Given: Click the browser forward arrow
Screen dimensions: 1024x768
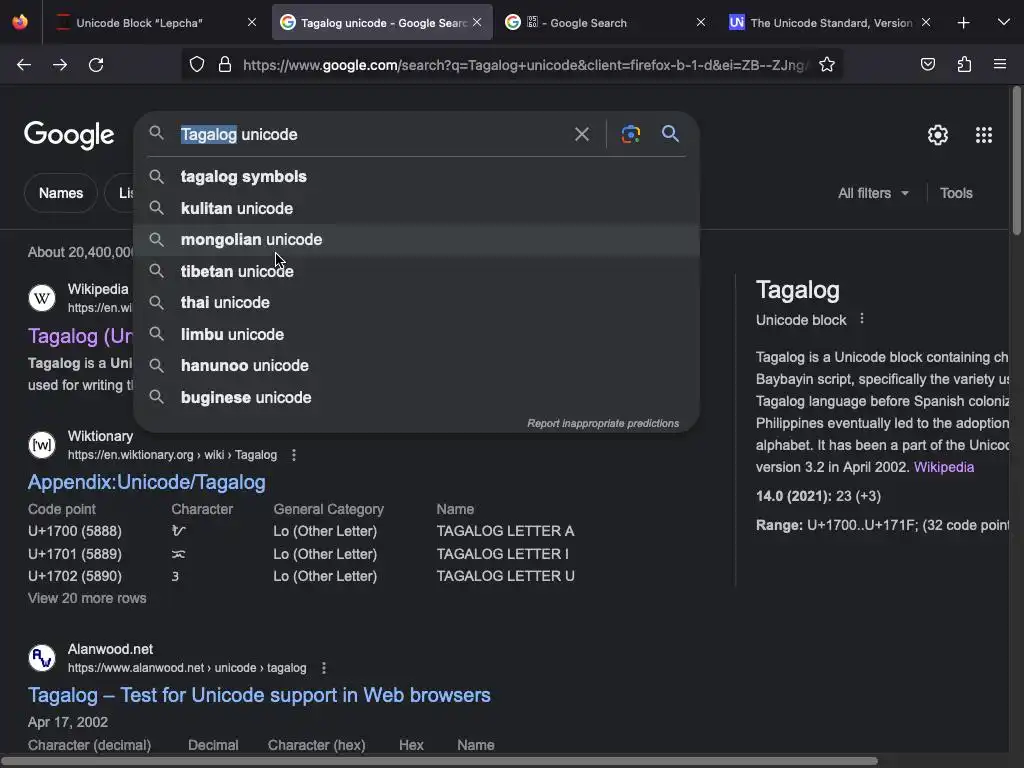Looking at the screenshot, I should pyautogui.click(x=60, y=65).
